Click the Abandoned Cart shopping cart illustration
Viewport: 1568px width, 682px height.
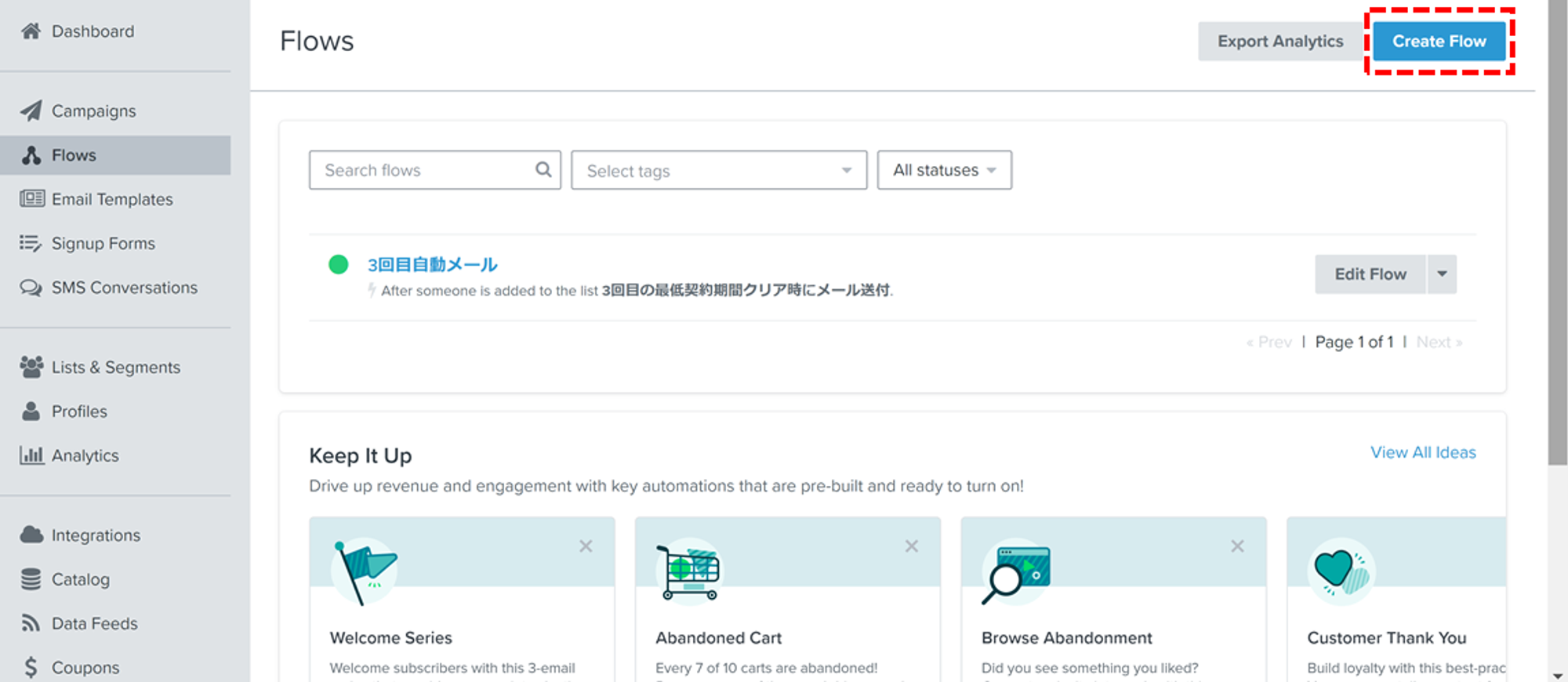tap(689, 571)
